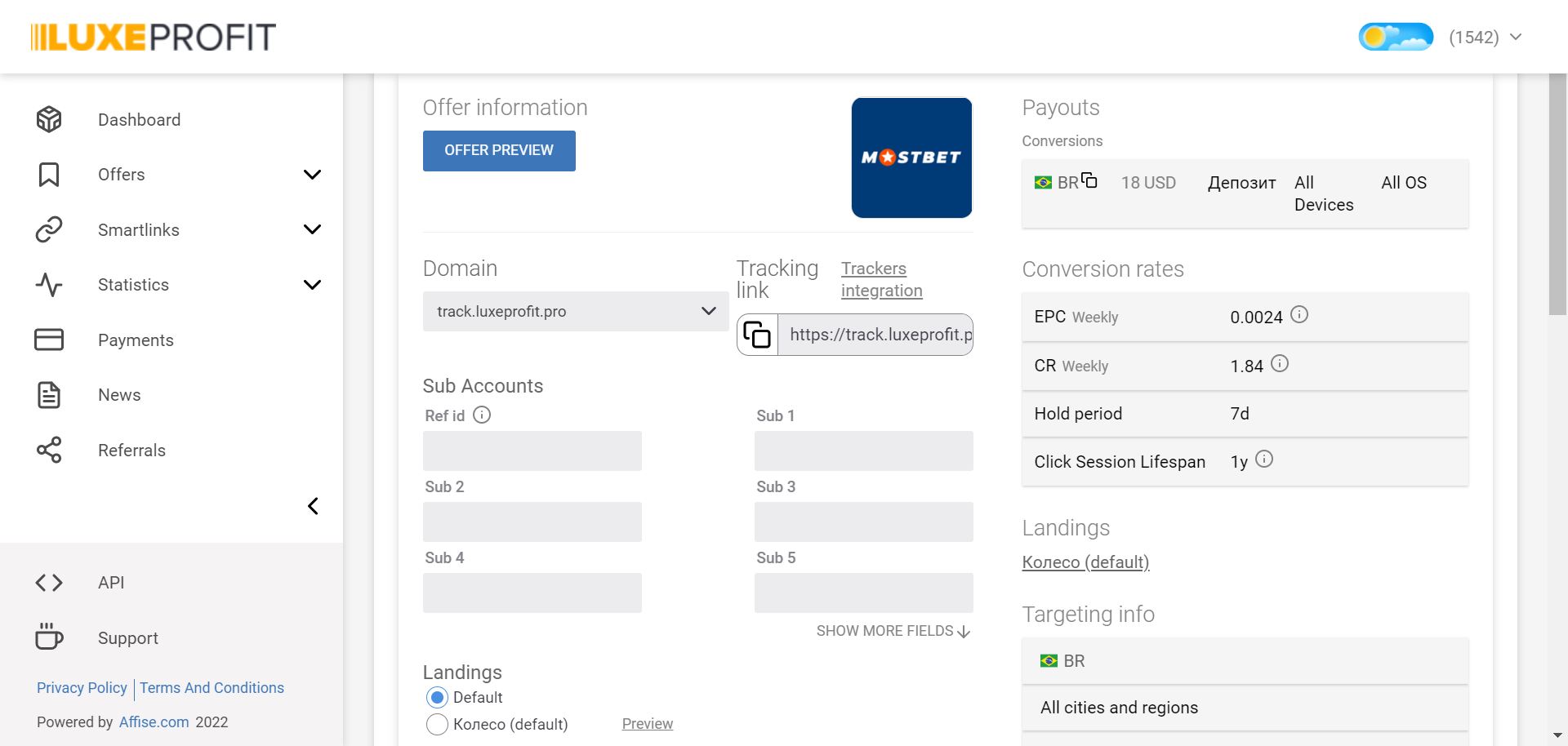The height and width of the screenshot is (746, 1568).
Task: Click the Dashboard cube icon
Action: pos(49,120)
